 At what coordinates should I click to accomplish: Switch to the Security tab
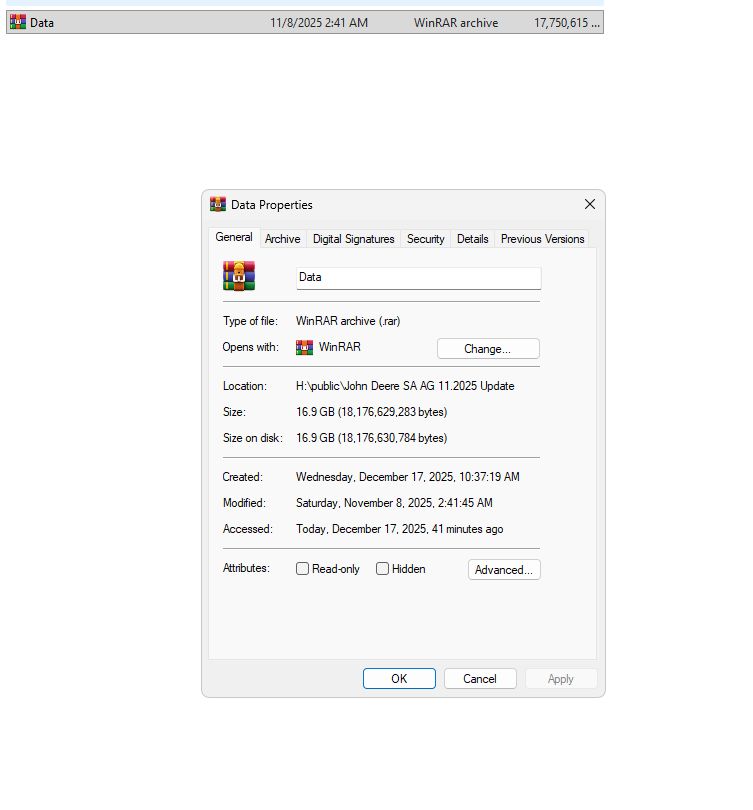click(426, 239)
